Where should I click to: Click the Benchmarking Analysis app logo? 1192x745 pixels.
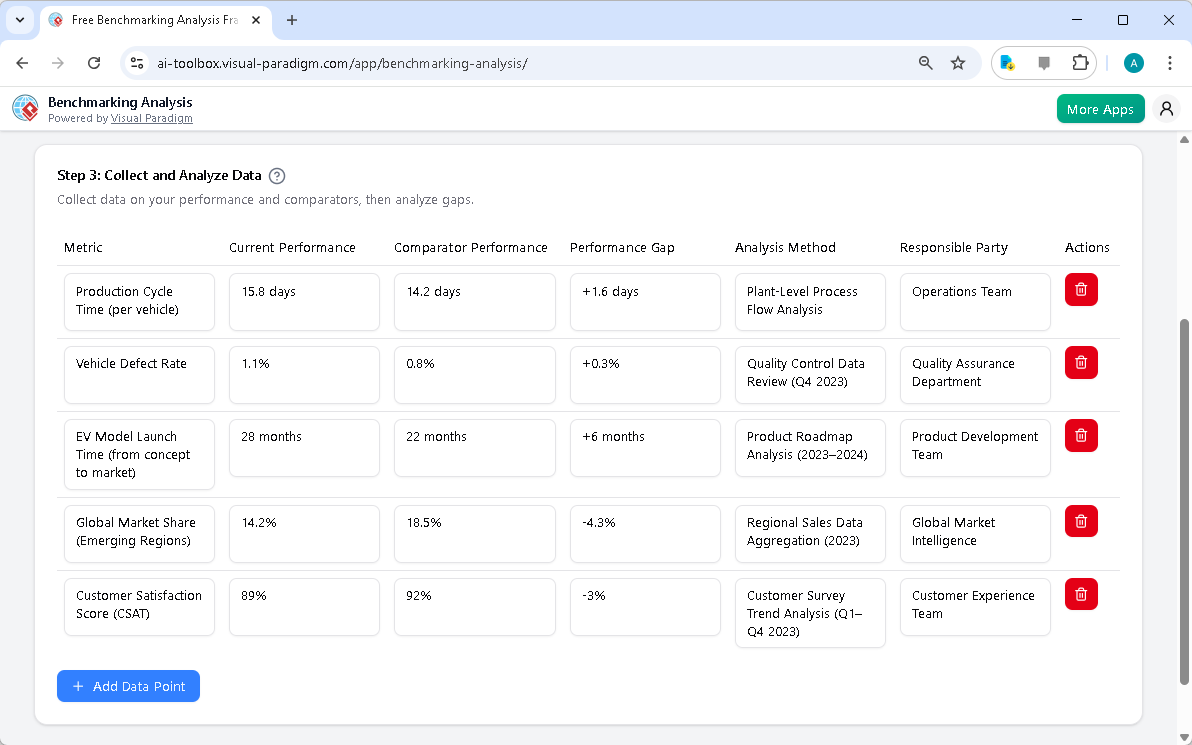(25, 108)
